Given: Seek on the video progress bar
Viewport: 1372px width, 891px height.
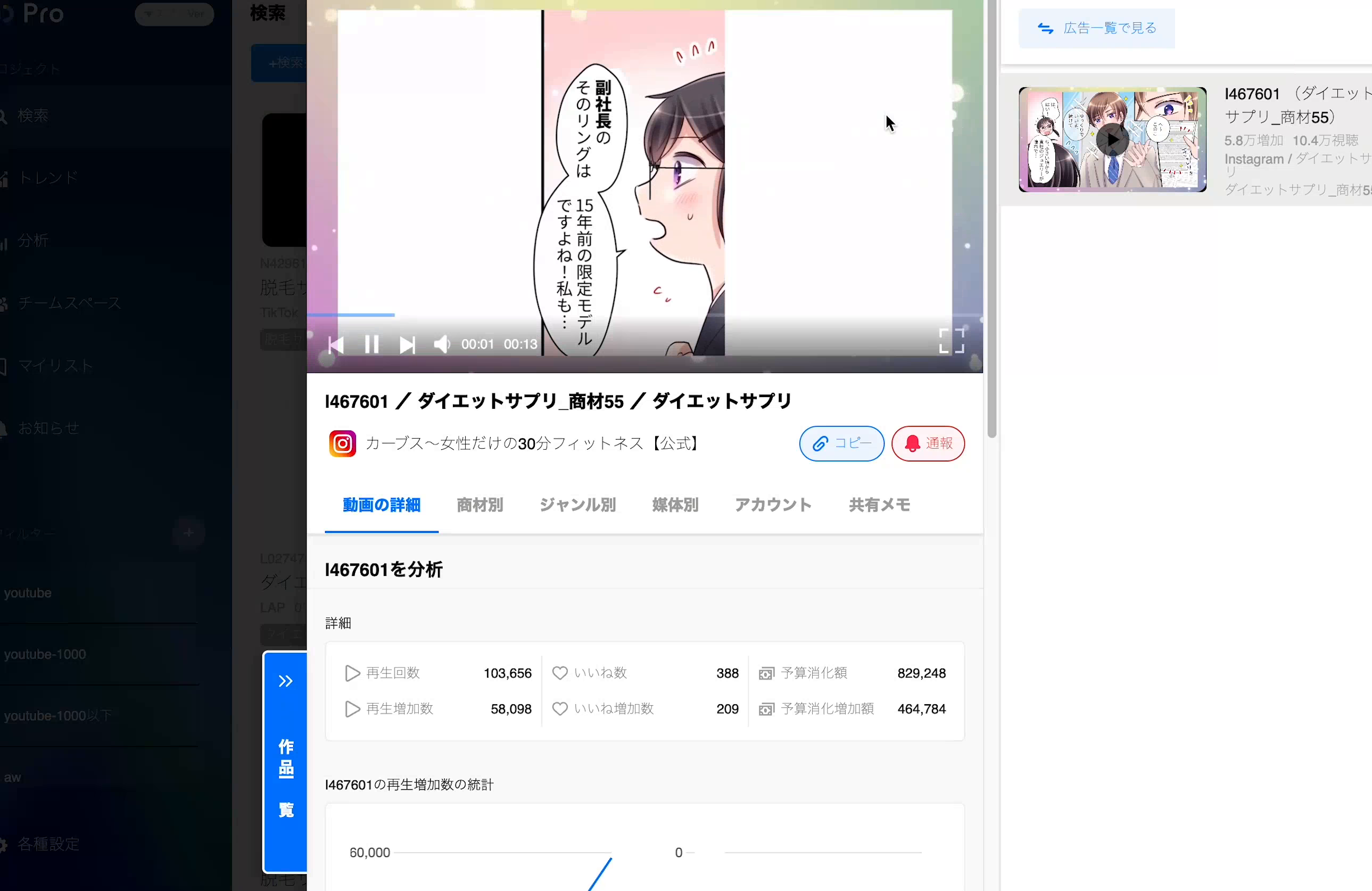Looking at the screenshot, I should pyautogui.click(x=576, y=315).
